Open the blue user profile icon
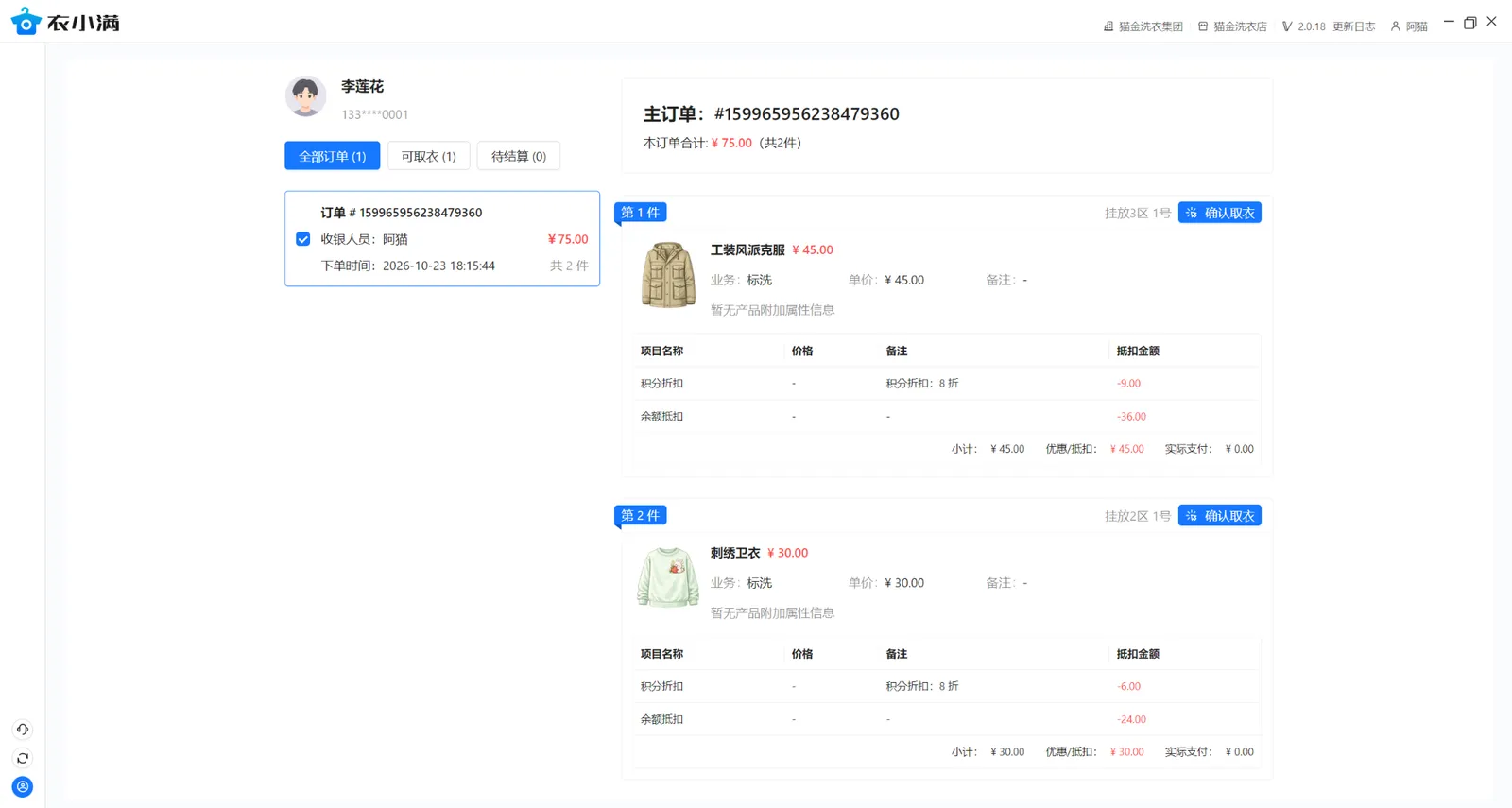The height and width of the screenshot is (808, 1512). click(x=23, y=787)
